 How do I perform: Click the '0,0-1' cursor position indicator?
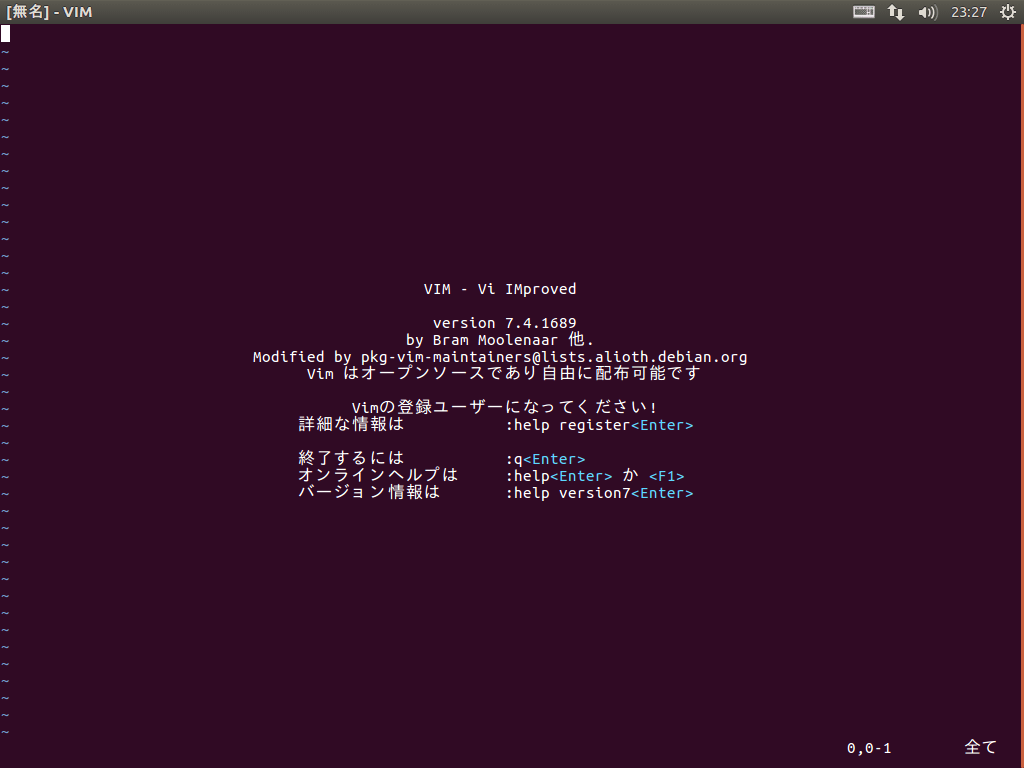[868, 747]
